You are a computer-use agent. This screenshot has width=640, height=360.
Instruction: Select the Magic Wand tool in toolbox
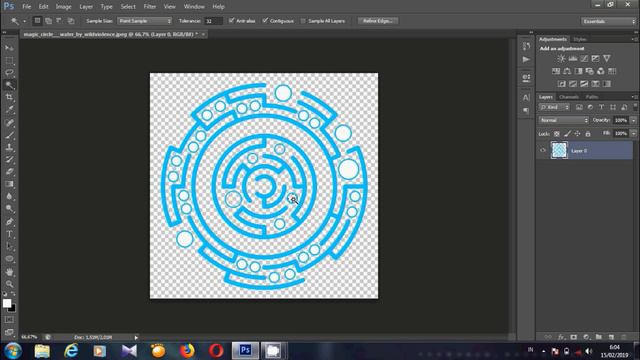click(x=9, y=85)
